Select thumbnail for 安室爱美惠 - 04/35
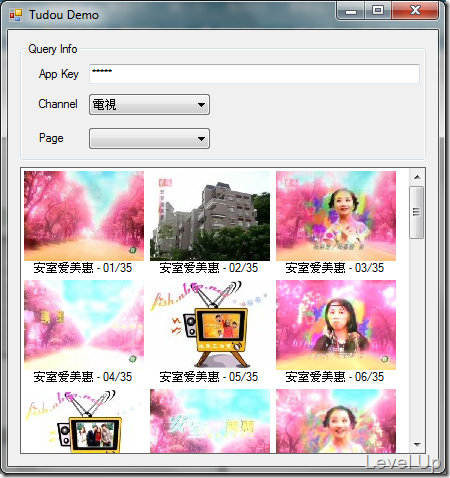This screenshot has width=450, height=478. [84, 325]
